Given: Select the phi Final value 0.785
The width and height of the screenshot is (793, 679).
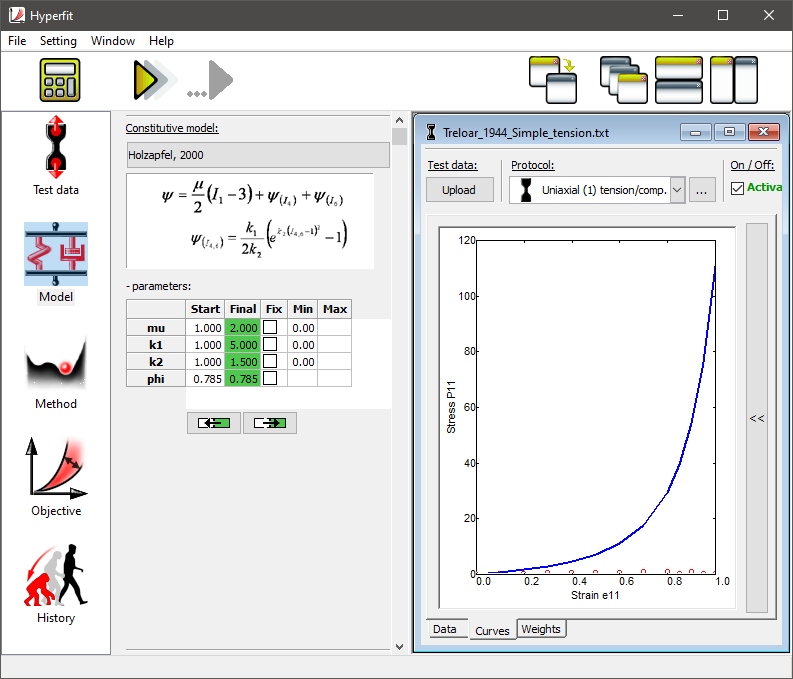Looking at the screenshot, I should click(243, 379).
